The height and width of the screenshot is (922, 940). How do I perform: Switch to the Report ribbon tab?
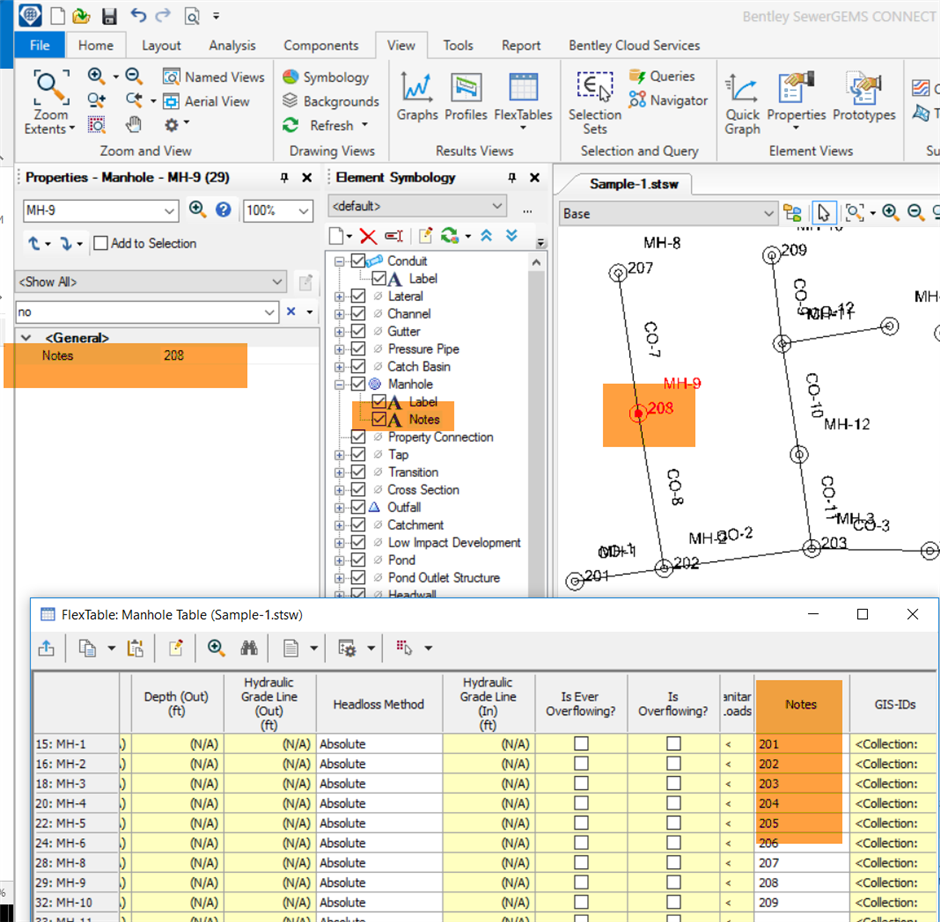521,46
